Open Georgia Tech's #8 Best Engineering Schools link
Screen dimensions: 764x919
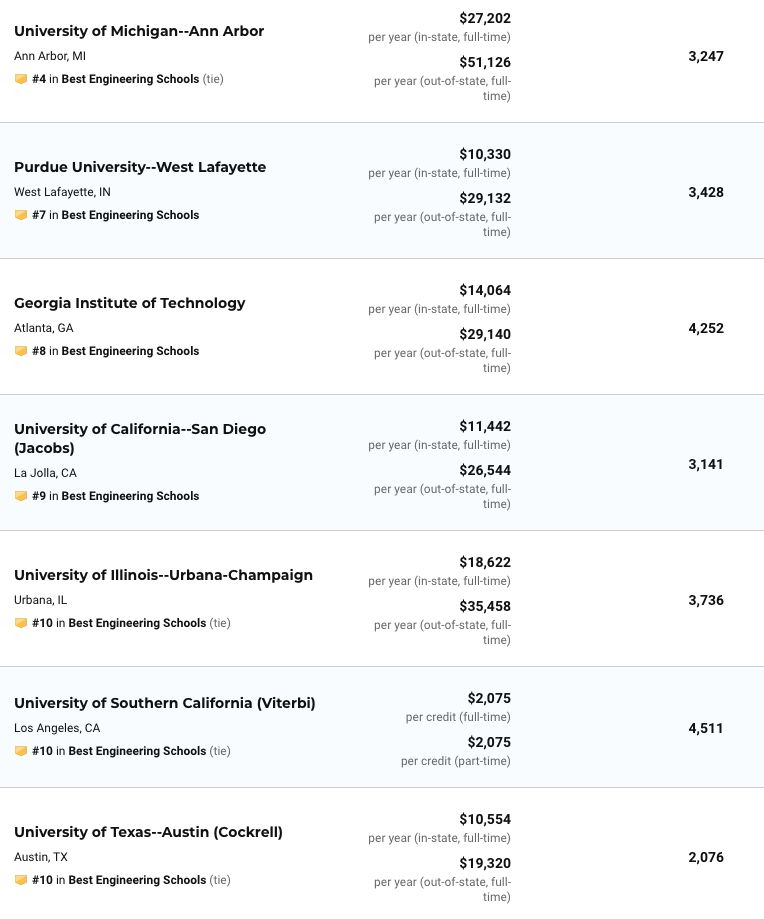tap(130, 351)
